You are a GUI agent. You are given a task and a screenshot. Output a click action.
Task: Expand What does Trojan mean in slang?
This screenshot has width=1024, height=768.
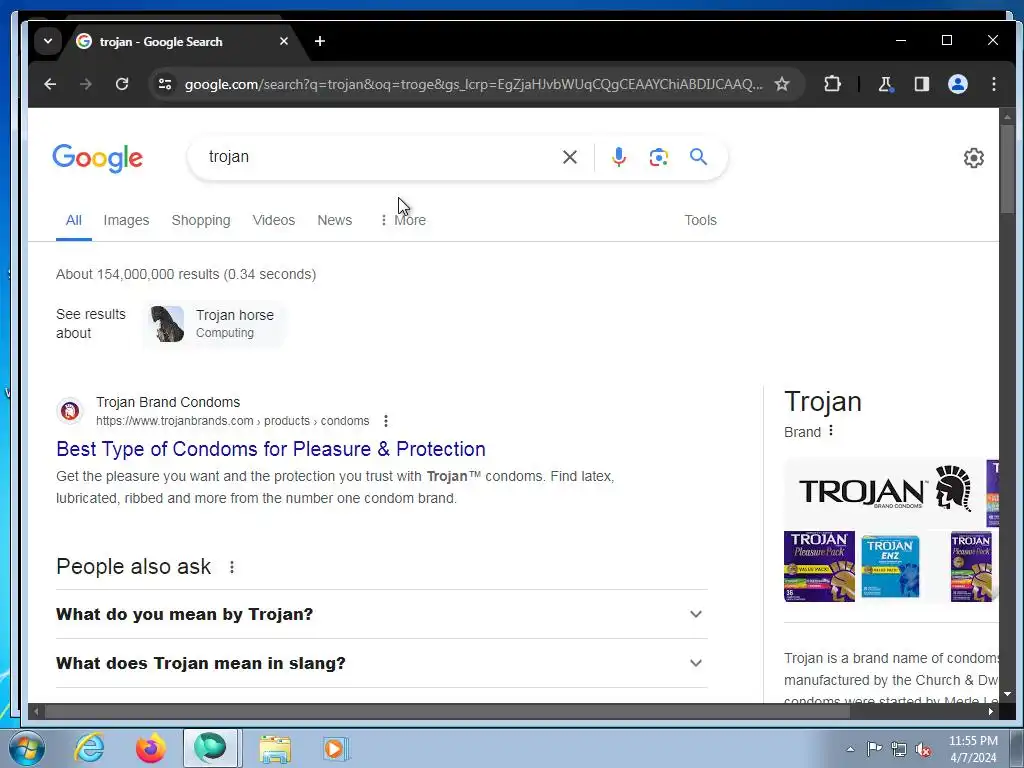coord(381,664)
